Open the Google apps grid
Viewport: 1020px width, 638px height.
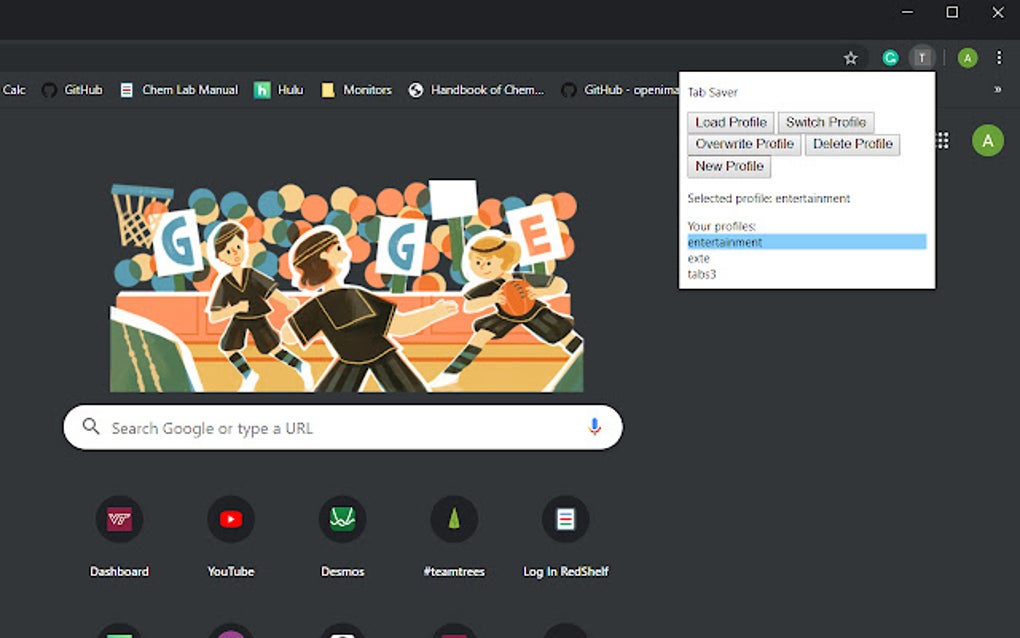(x=941, y=141)
